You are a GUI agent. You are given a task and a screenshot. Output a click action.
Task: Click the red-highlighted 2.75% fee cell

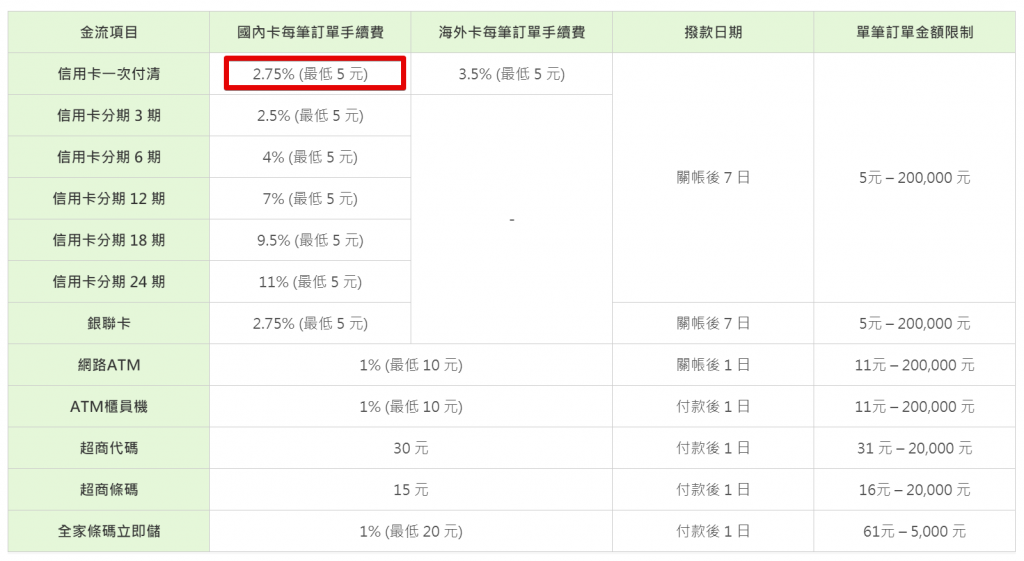315,73
